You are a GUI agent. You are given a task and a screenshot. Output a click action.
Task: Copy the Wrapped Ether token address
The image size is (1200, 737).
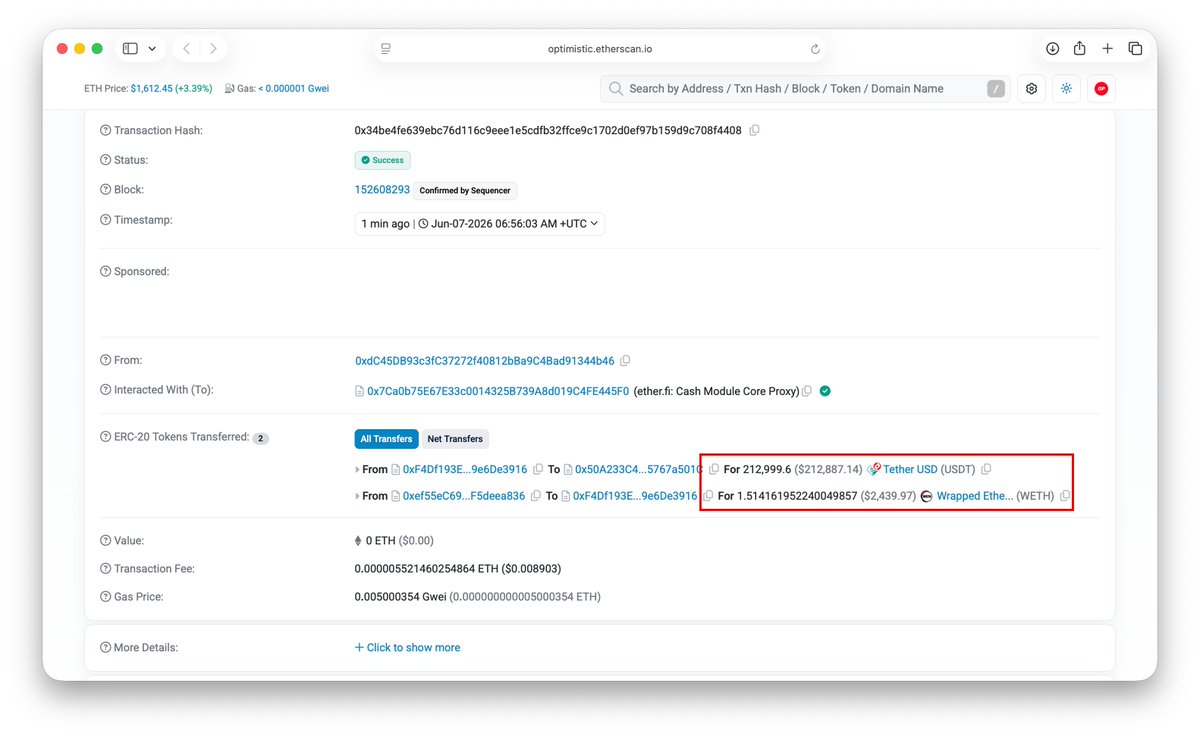click(x=1065, y=496)
